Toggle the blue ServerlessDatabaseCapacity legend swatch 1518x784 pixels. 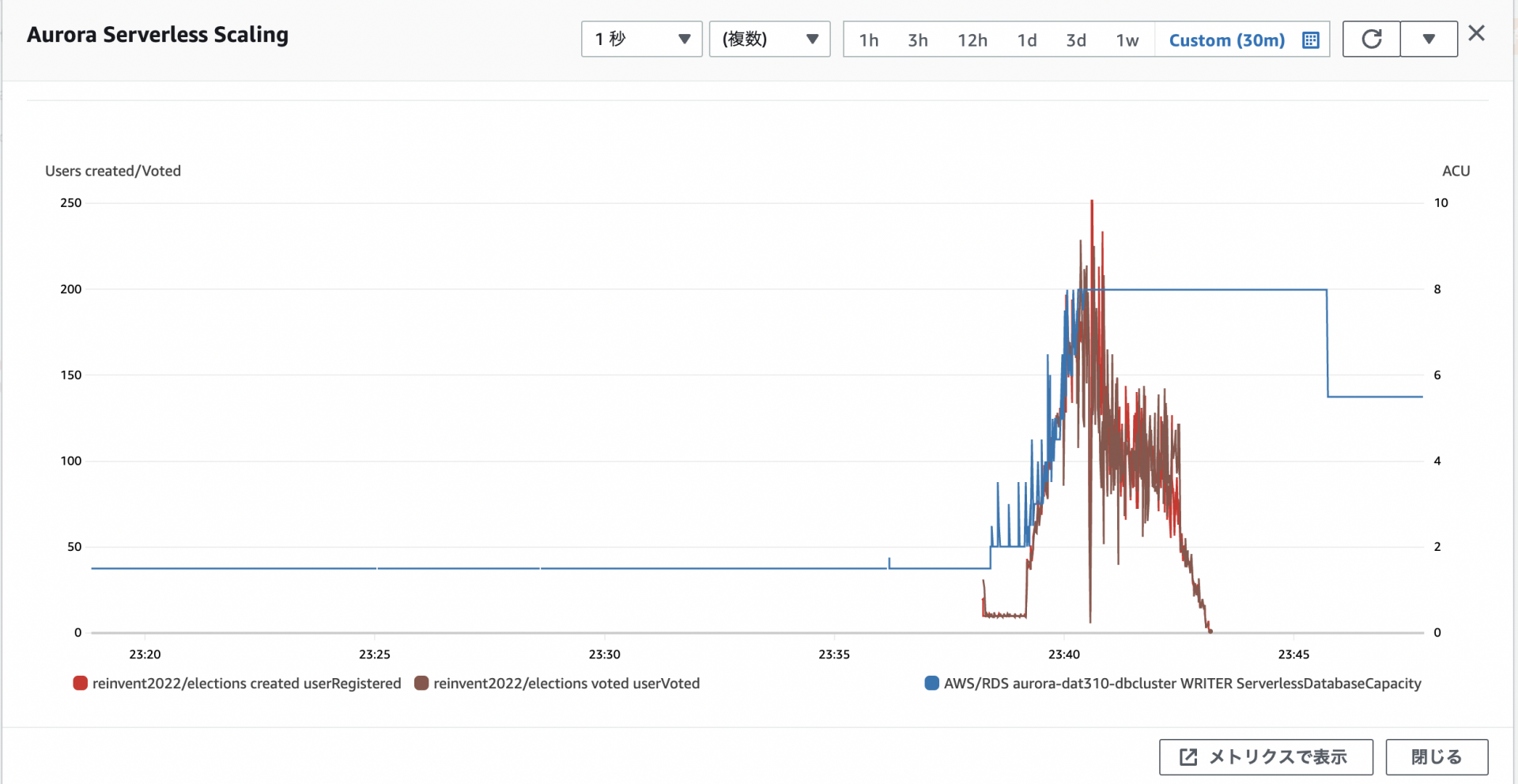click(x=931, y=684)
